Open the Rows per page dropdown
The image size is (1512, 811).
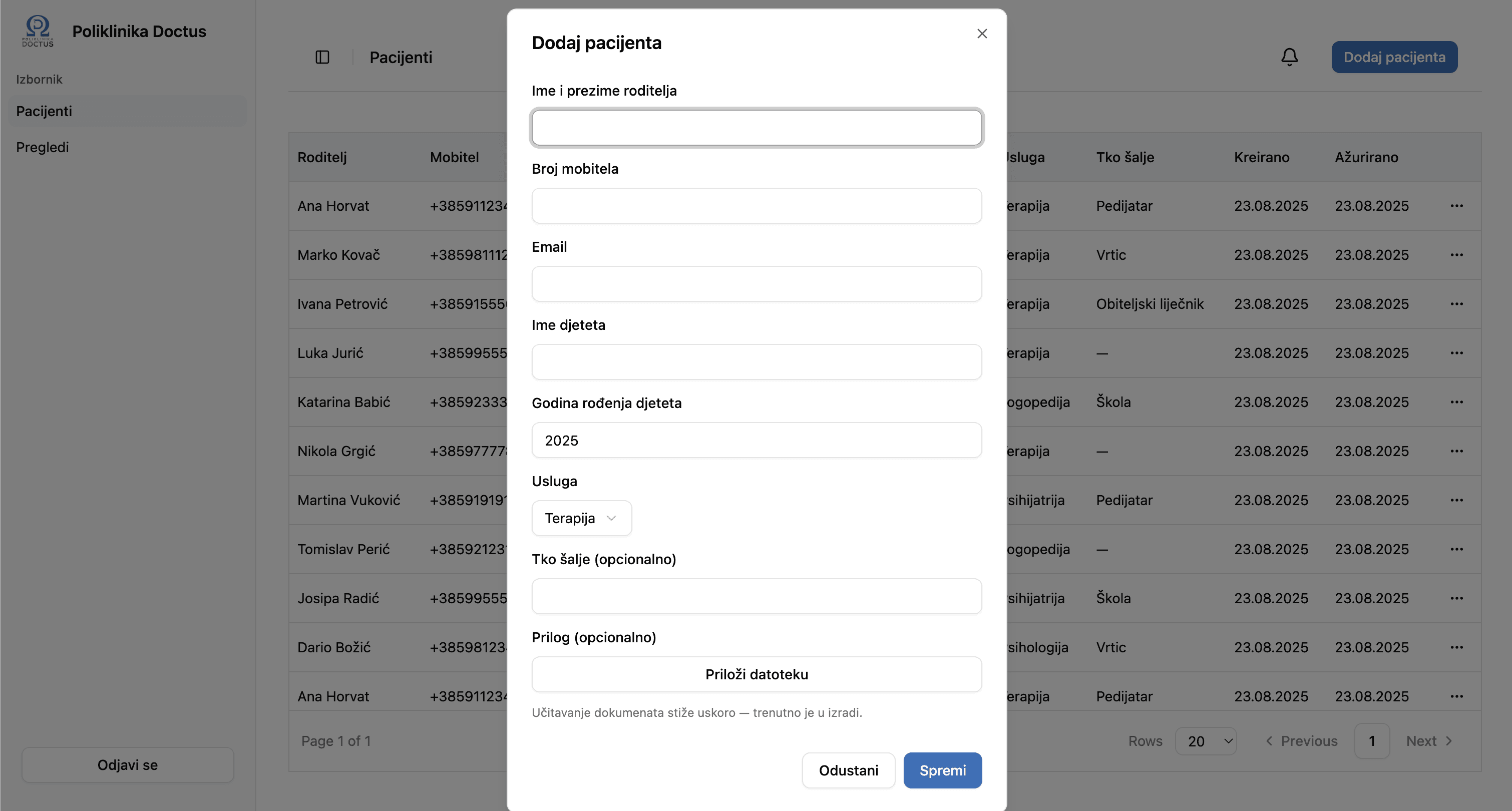(x=1206, y=741)
